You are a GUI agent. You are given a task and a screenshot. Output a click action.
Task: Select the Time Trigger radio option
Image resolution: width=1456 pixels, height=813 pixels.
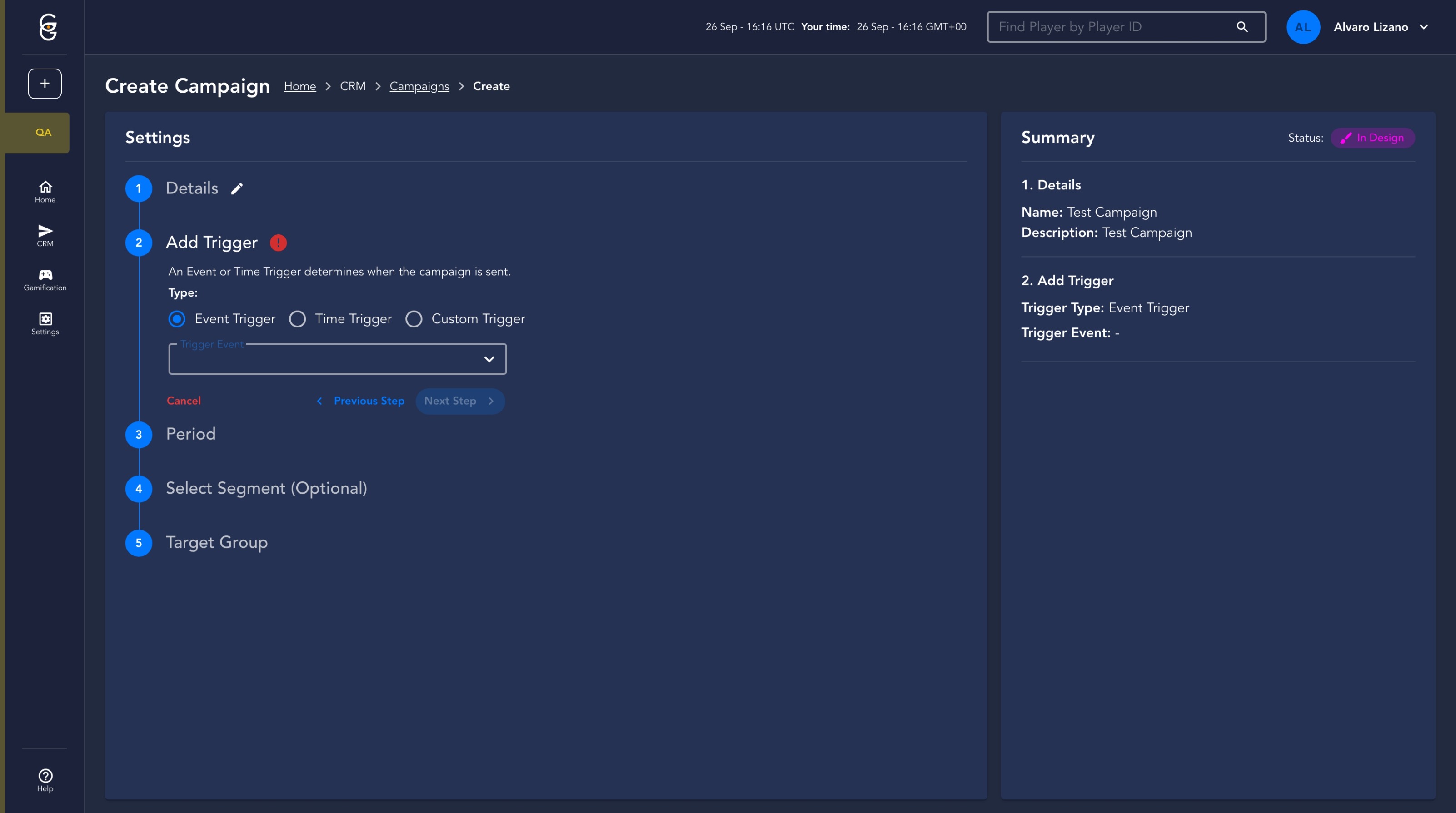coord(297,319)
